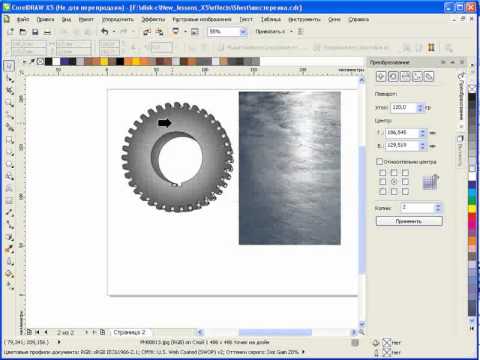
Task: Go to the previous page arrow
Action: (46, 332)
